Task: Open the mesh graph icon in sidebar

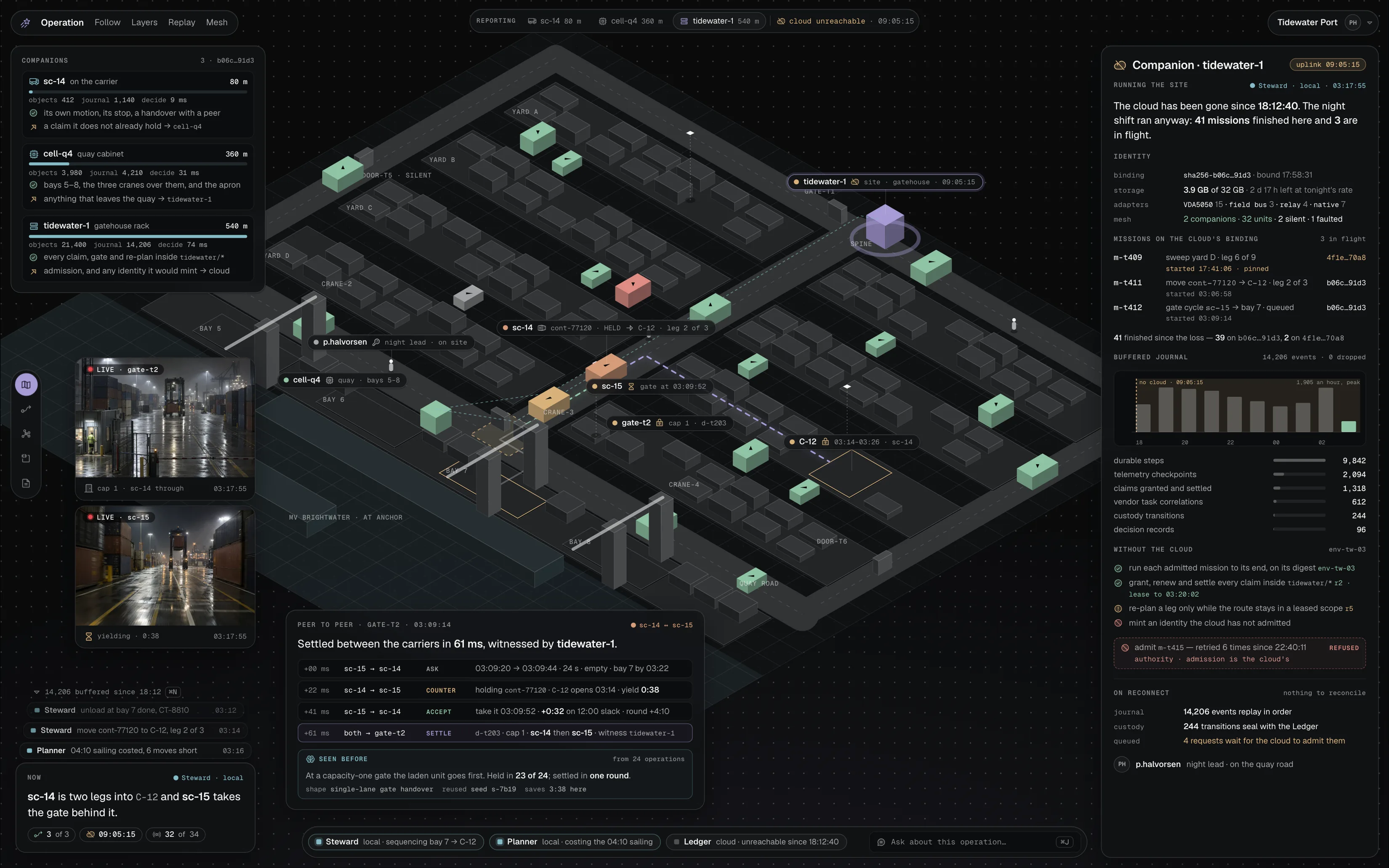Action: (26, 434)
